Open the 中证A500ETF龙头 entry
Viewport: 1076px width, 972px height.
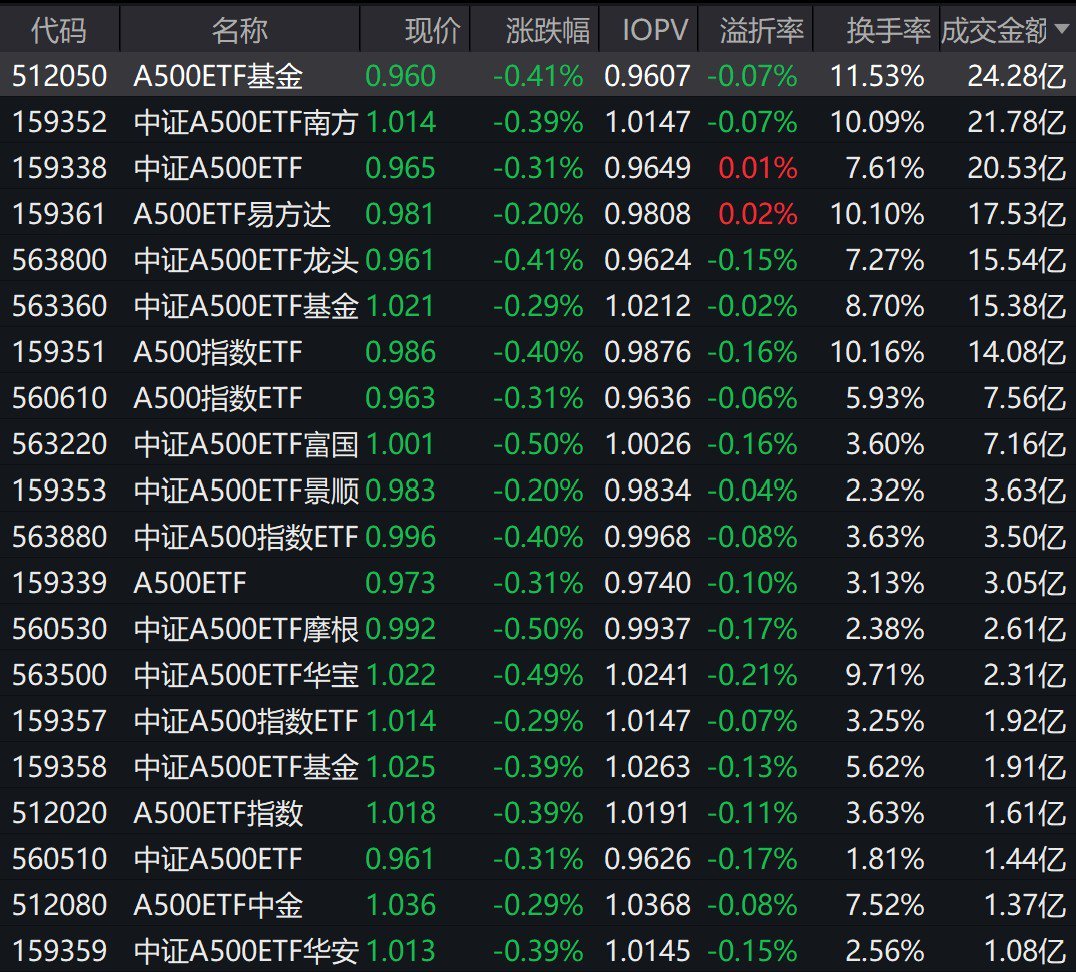click(245, 260)
